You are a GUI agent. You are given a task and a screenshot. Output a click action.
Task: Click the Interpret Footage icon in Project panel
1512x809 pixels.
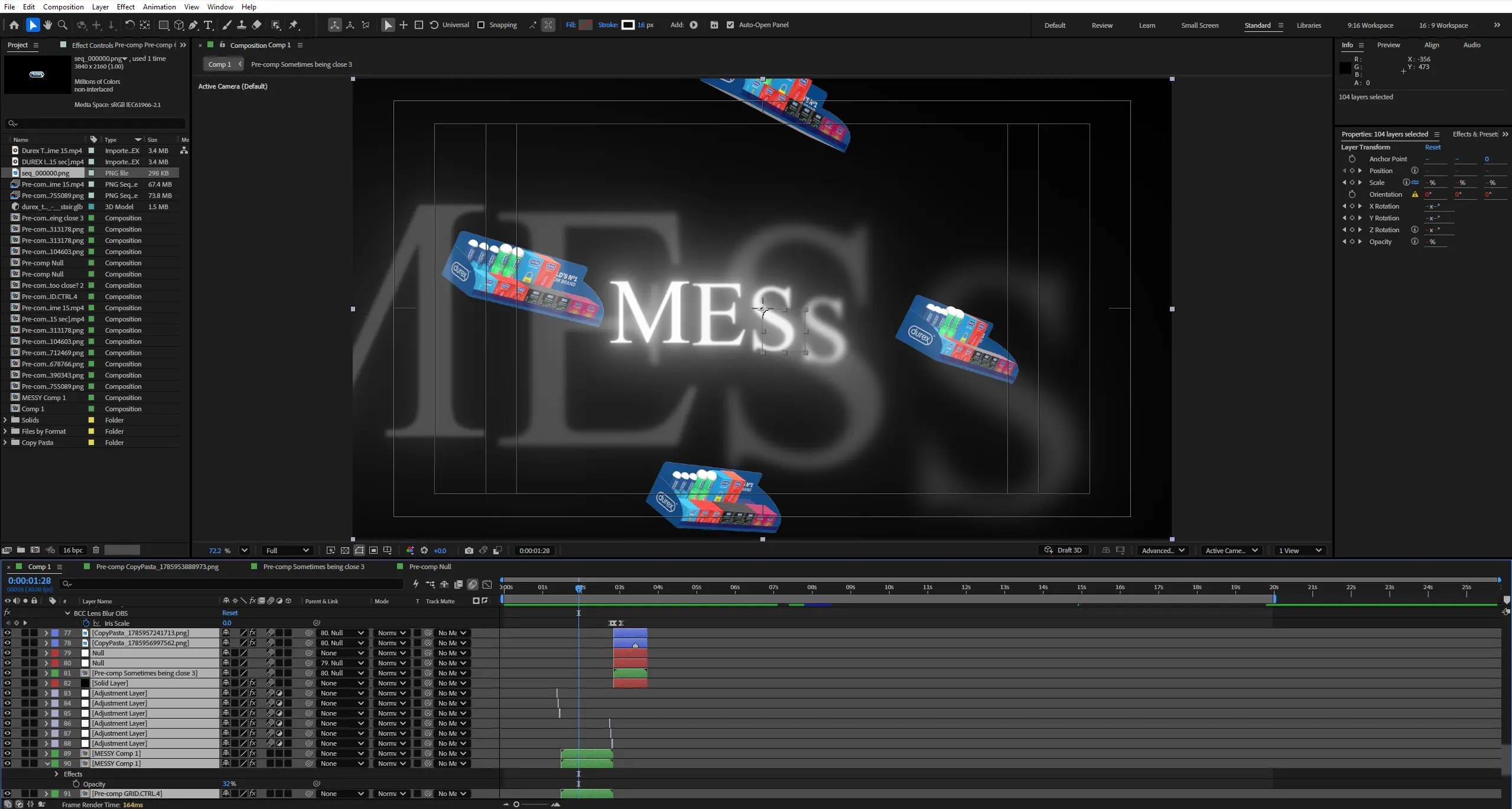6,550
